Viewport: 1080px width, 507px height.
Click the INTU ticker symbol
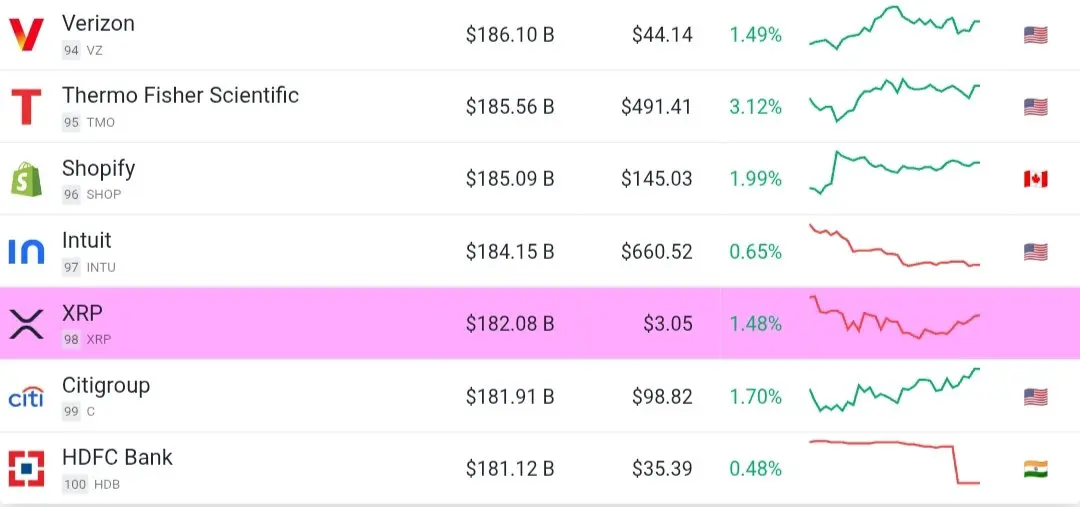click(x=101, y=267)
